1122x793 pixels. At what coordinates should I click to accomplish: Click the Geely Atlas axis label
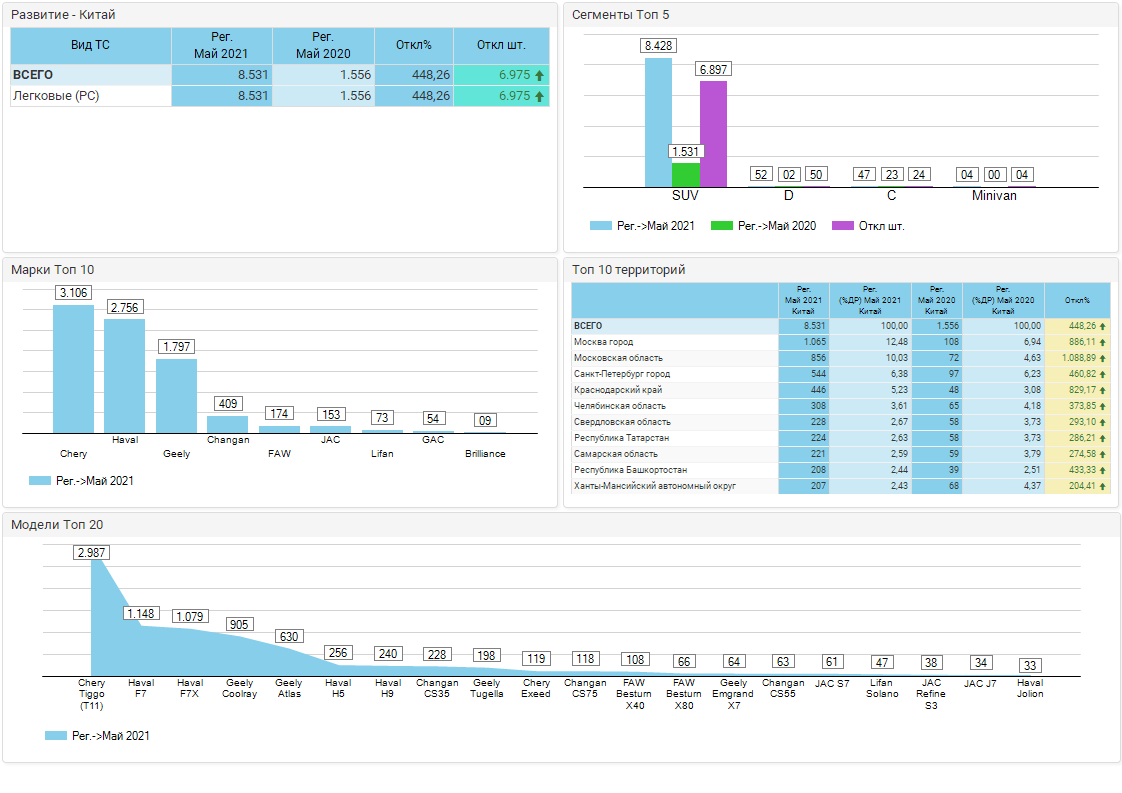click(289, 689)
